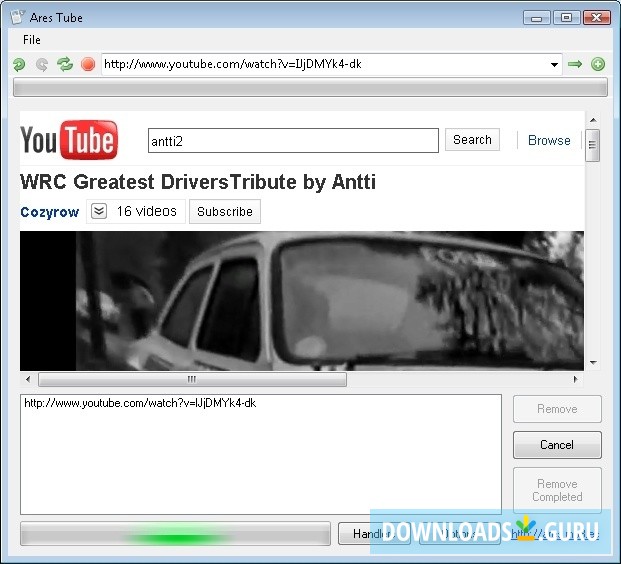
Task: Click the Remove button
Action: click(557, 409)
